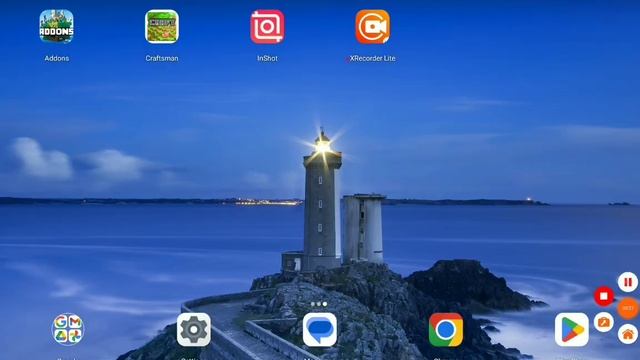Tap the home screen page indicator dots
Image resolution: width=640 pixels, height=360 pixels.
coord(319,304)
